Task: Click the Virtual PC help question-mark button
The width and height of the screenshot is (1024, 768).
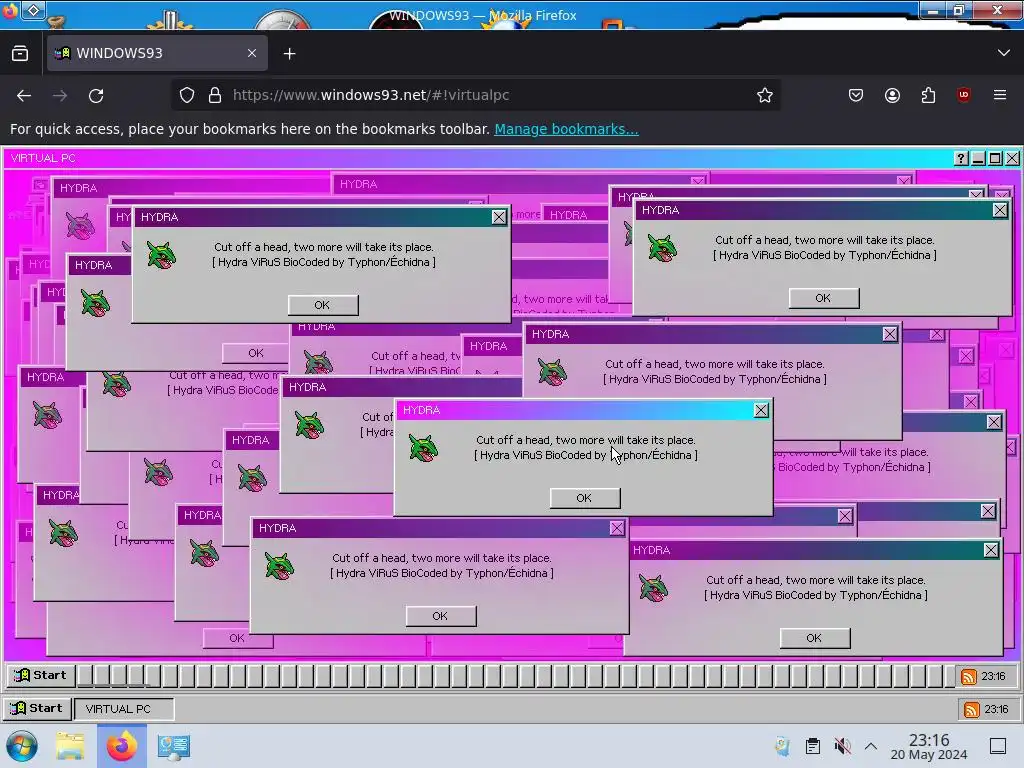Action: [961, 158]
